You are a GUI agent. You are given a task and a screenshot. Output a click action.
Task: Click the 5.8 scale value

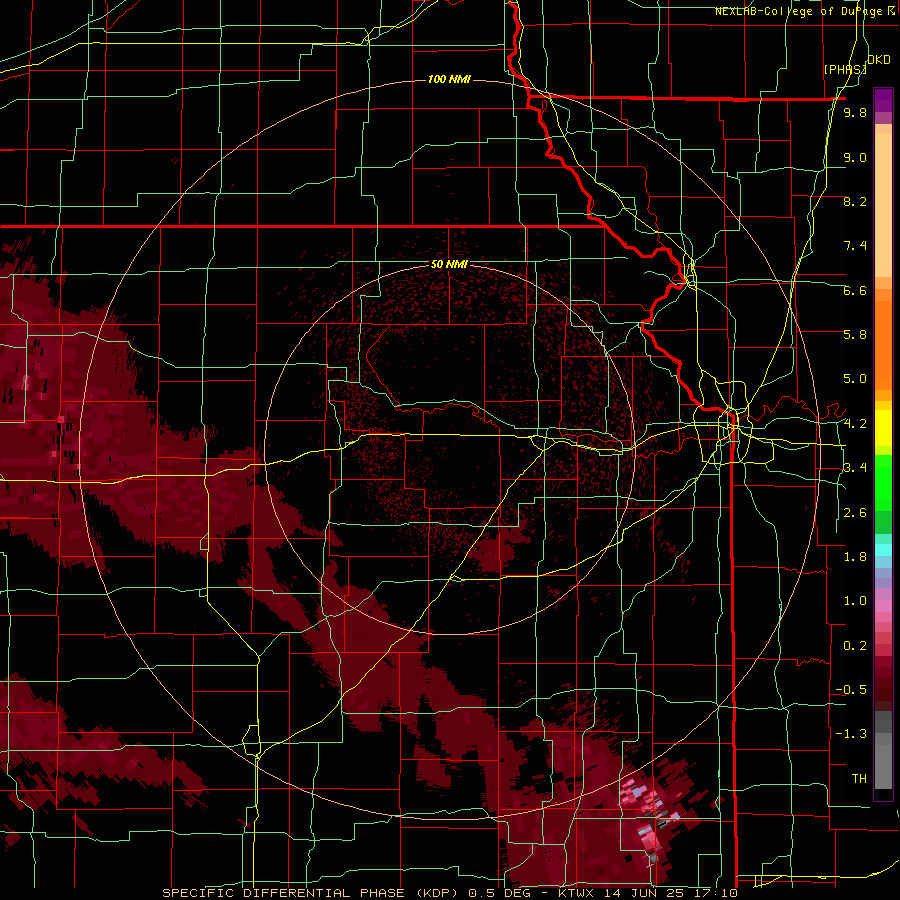855,335
